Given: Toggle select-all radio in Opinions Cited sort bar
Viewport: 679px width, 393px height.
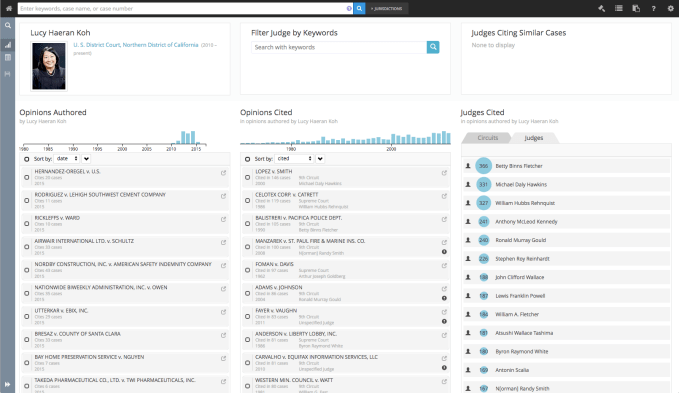Looking at the screenshot, I should coord(248,159).
